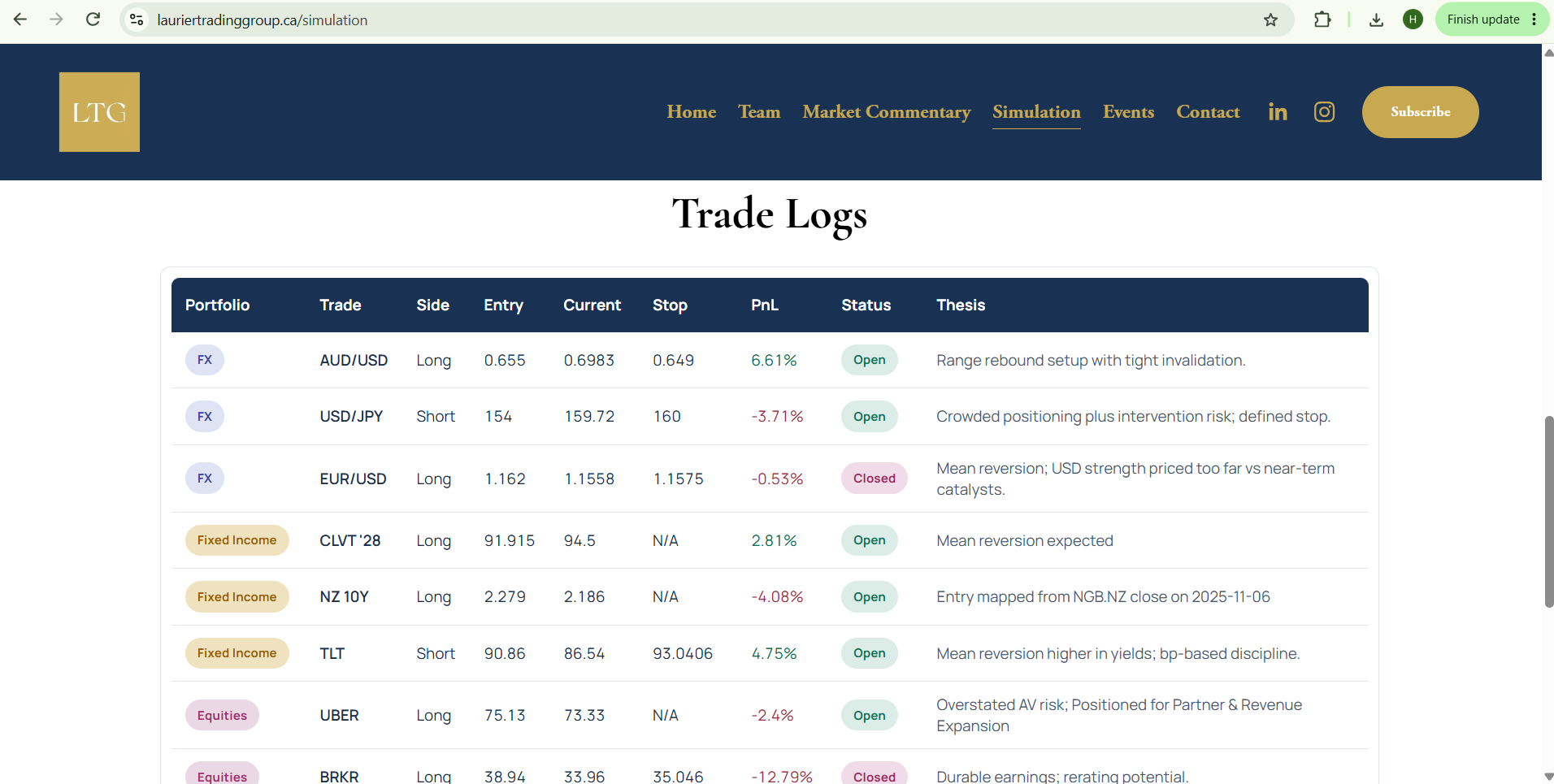Click the page vertical scrollbar thumb

(1548, 512)
